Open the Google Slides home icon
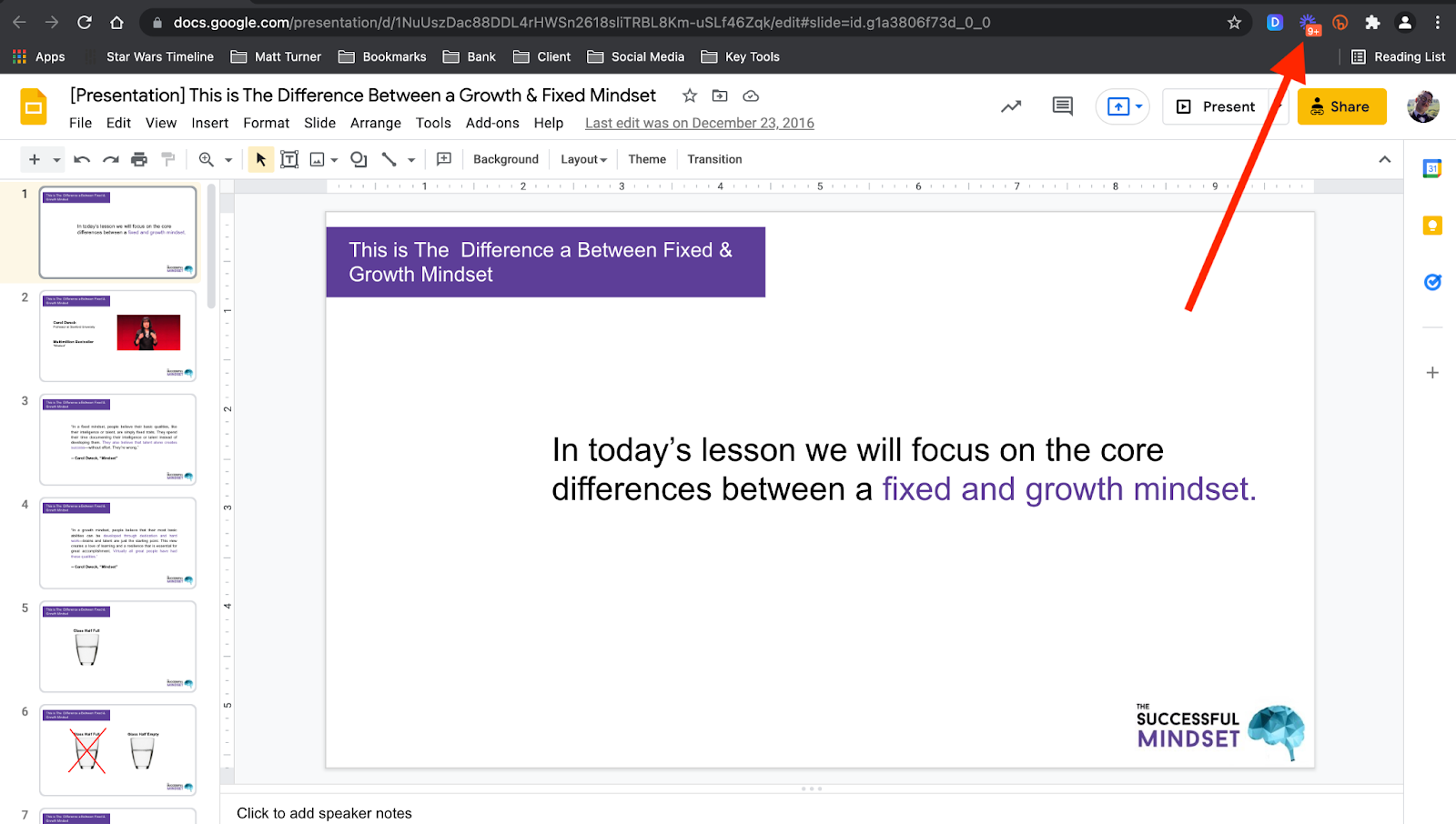1456x824 pixels. pos(34,107)
